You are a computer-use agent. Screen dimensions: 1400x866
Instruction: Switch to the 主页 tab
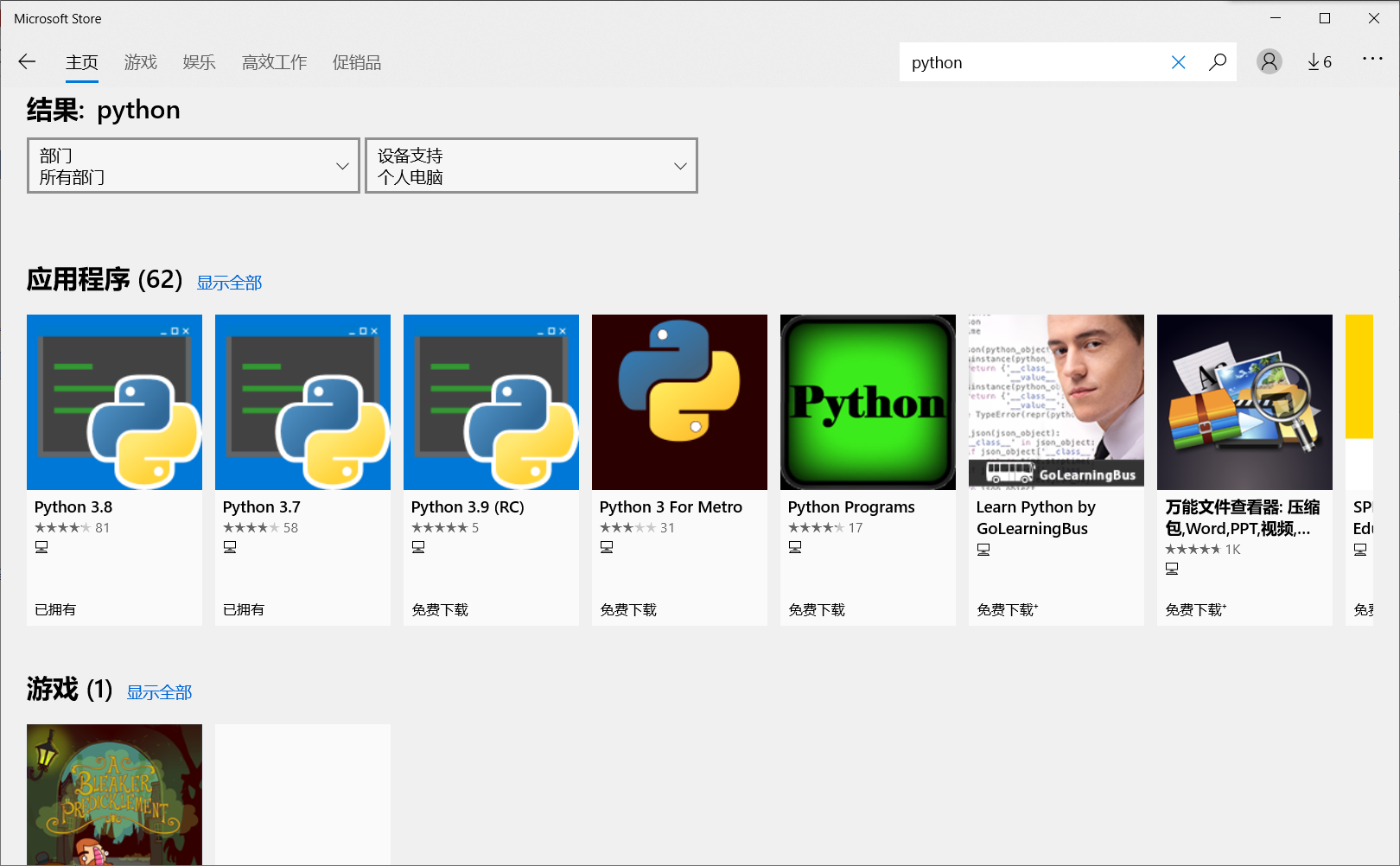pos(82,63)
